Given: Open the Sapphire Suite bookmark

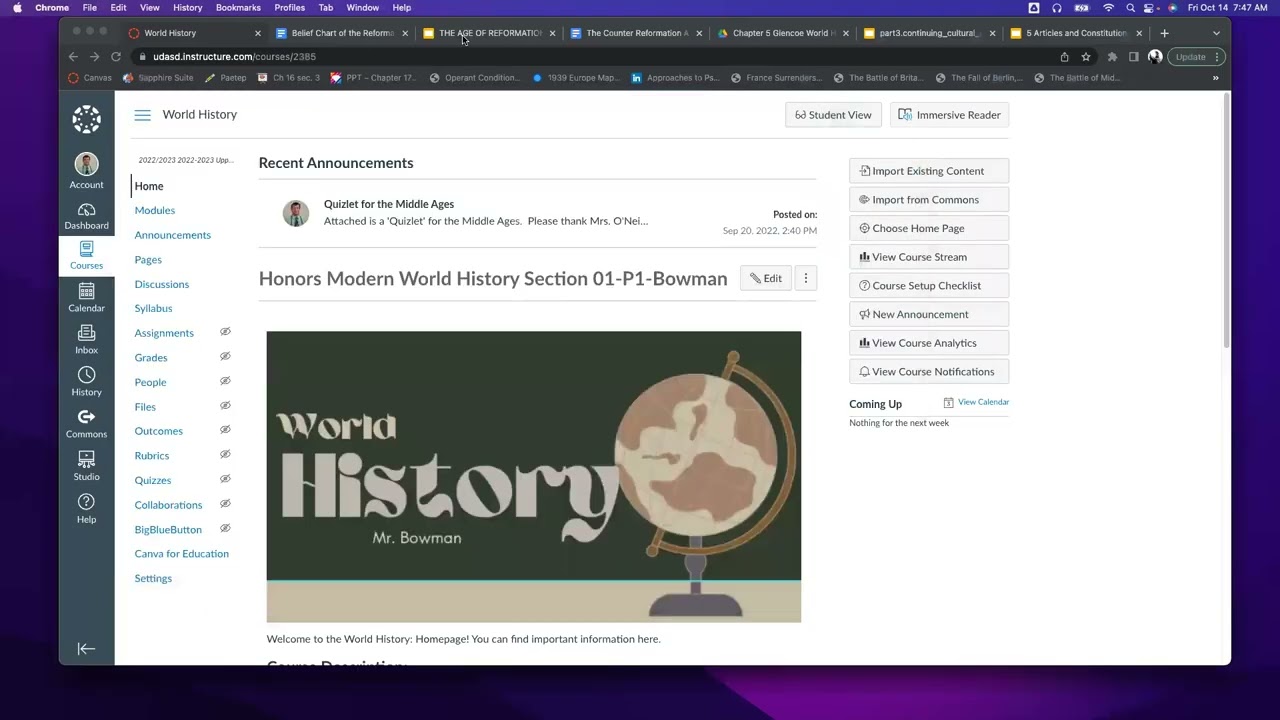Looking at the screenshot, I should (159, 78).
